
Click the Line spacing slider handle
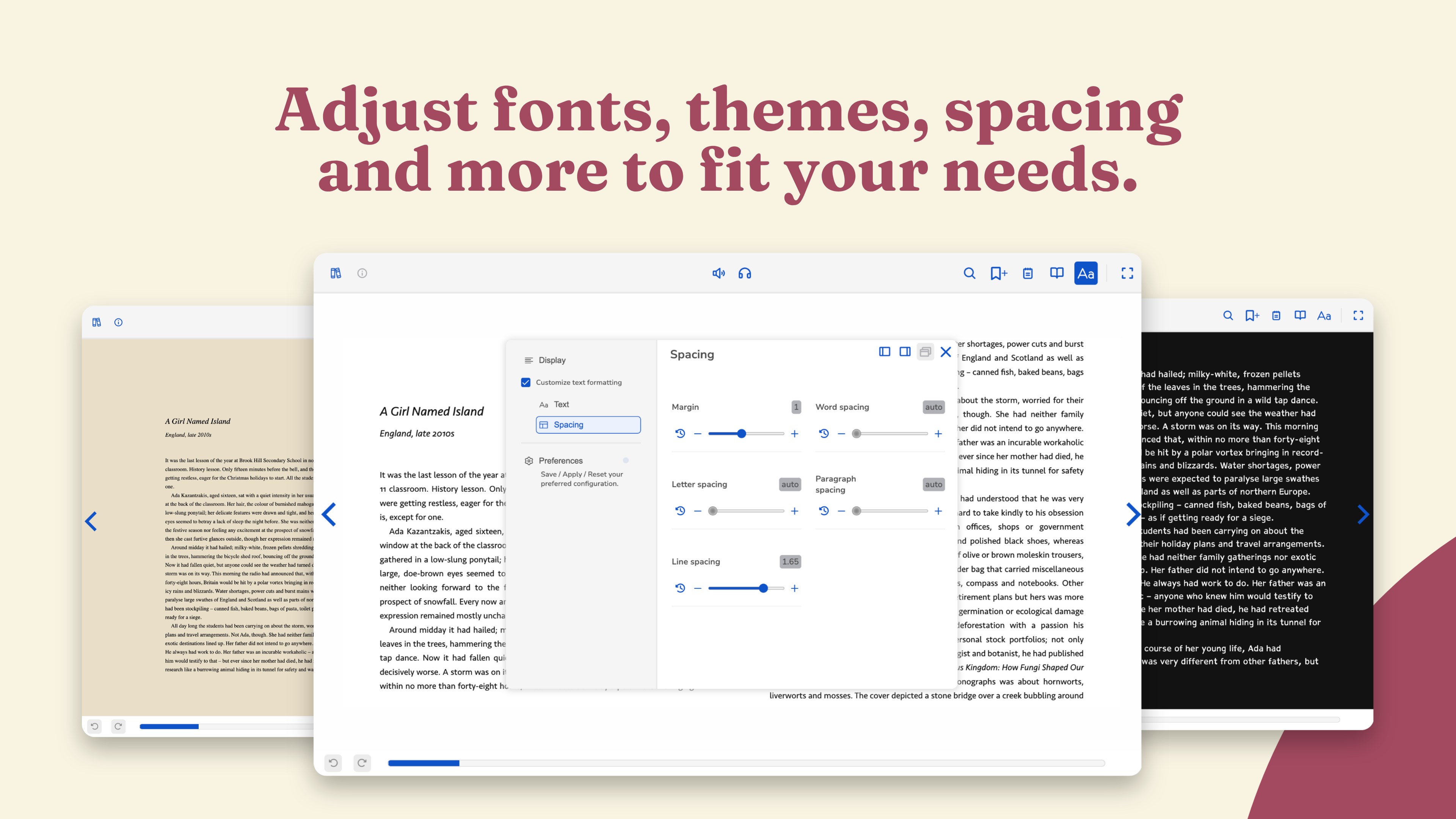pyautogui.click(x=764, y=588)
